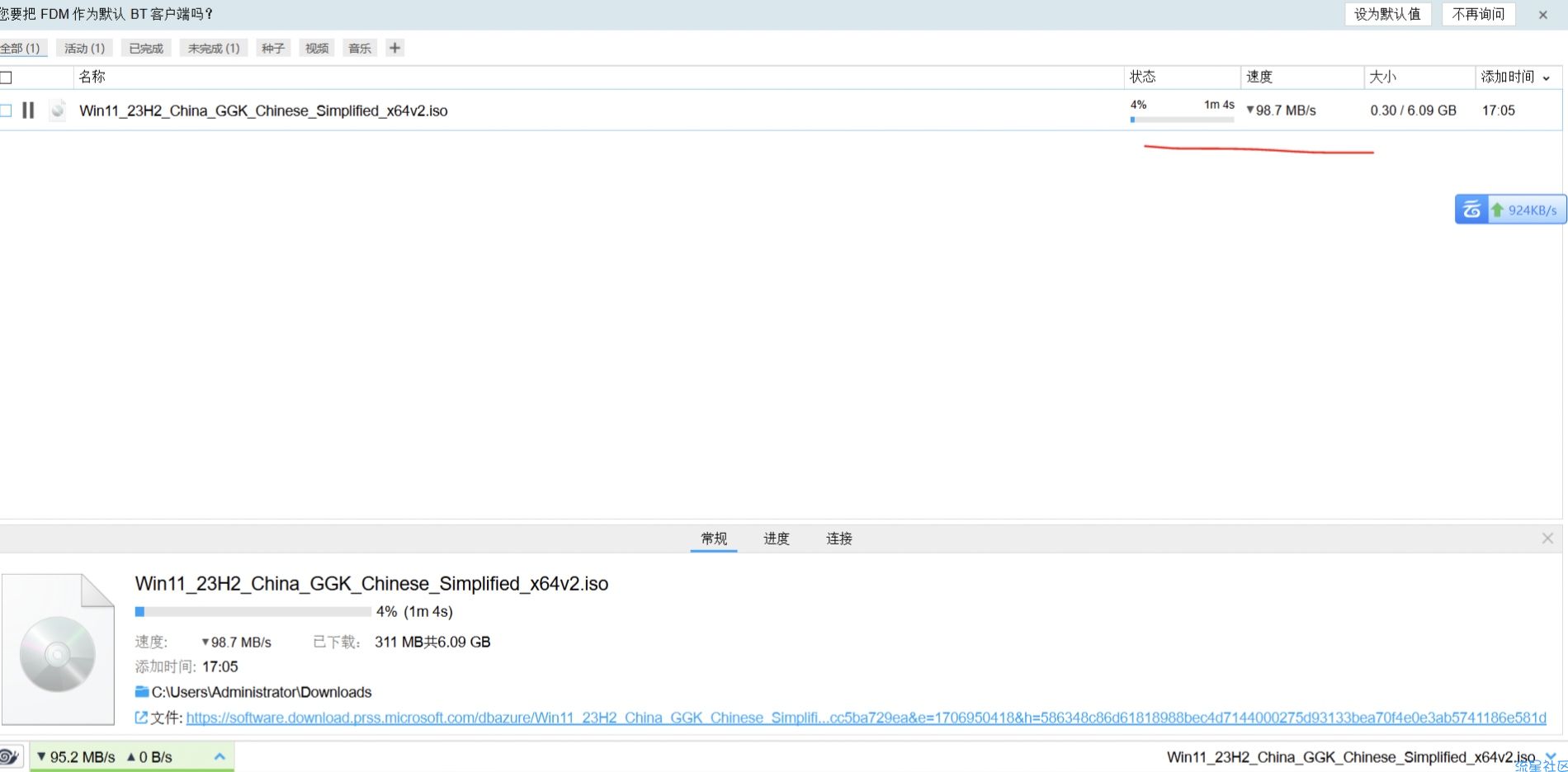Click the progress bar in details panel
The height and width of the screenshot is (772, 1568).
[x=253, y=611]
